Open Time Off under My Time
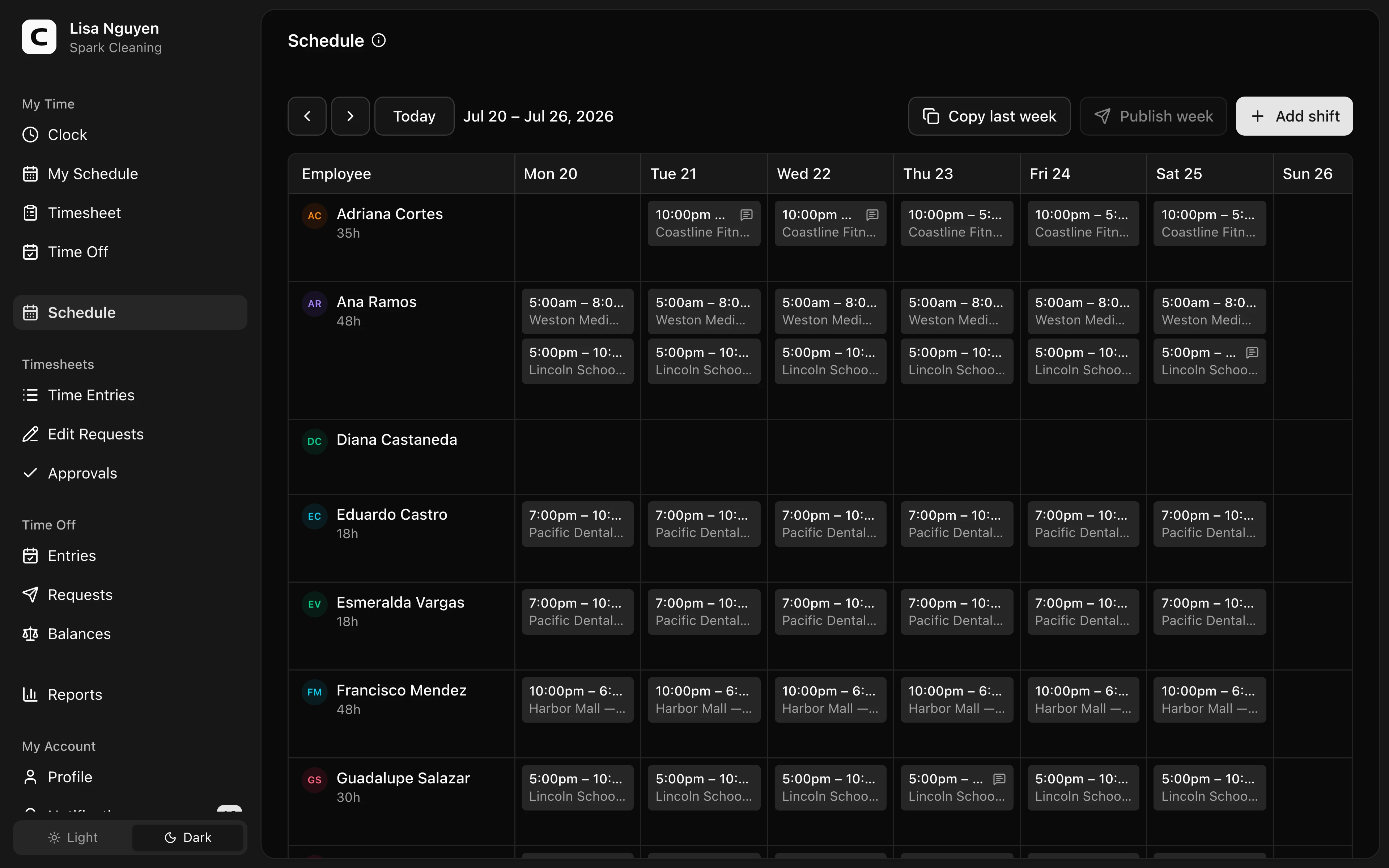This screenshot has height=868, width=1389. point(130,252)
